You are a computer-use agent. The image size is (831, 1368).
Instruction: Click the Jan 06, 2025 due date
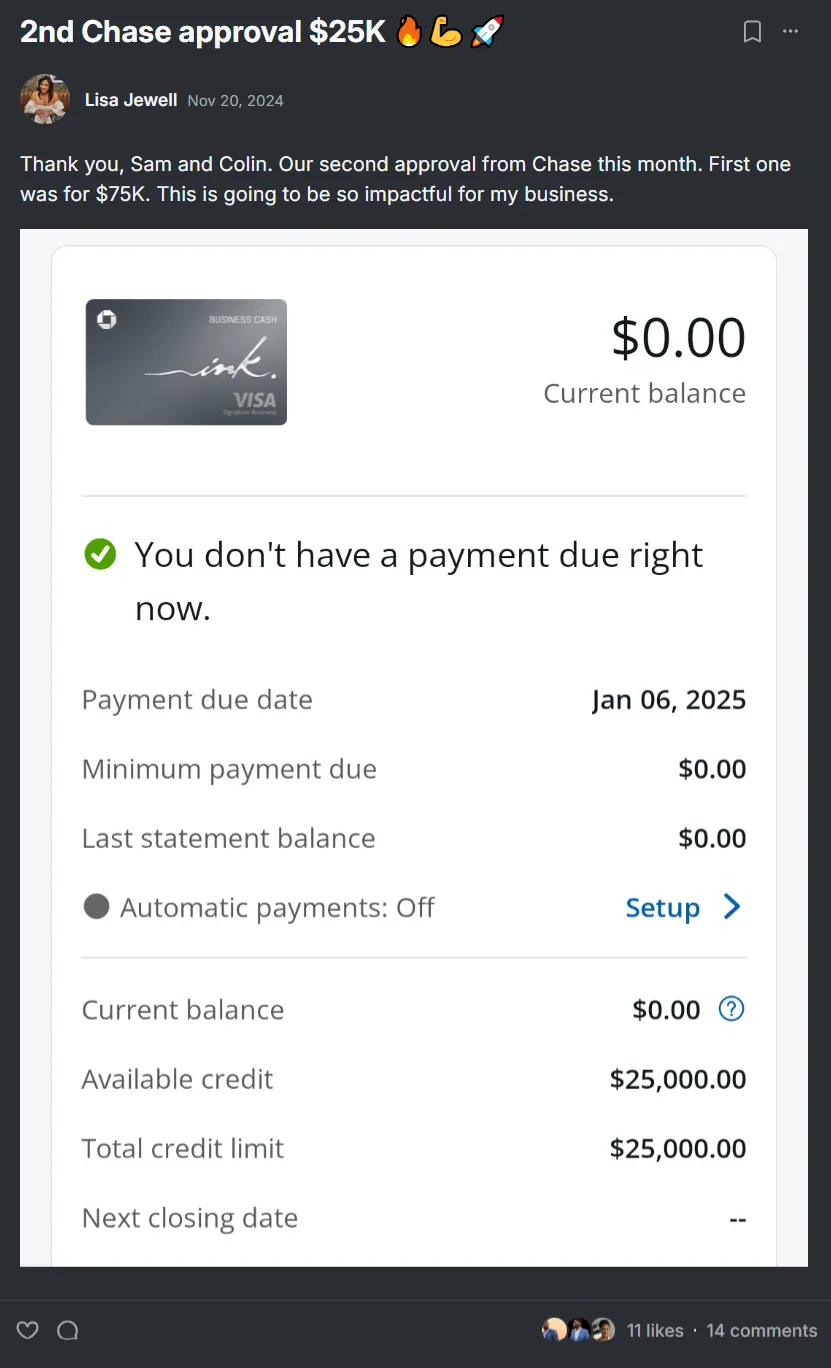coord(668,700)
